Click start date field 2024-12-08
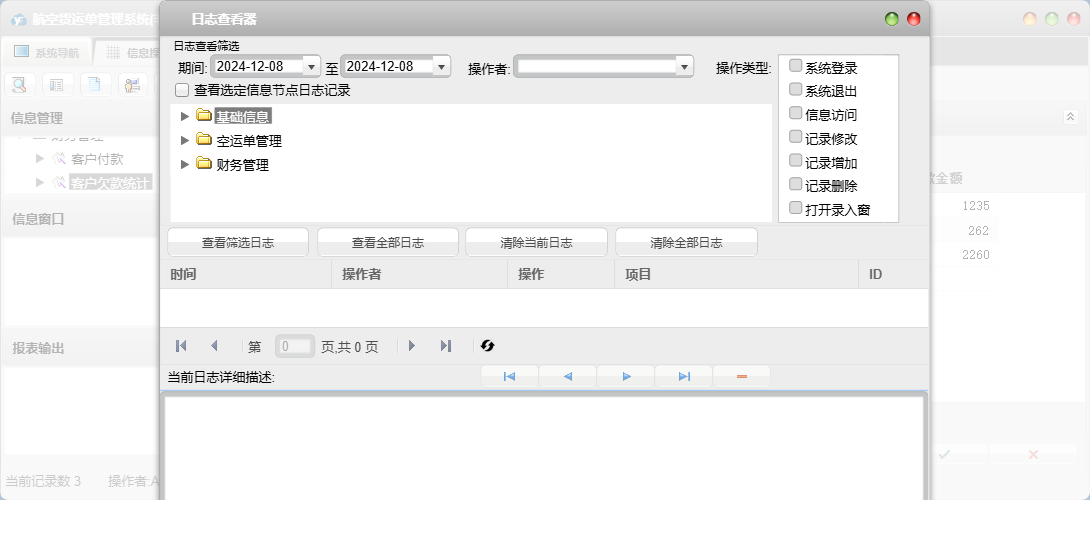This screenshot has height=544, width=1090. point(257,67)
